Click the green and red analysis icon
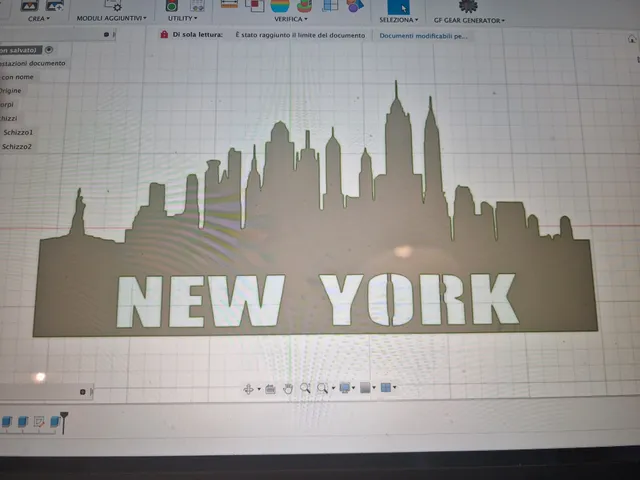The width and height of the screenshot is (640, 480). 304,5
